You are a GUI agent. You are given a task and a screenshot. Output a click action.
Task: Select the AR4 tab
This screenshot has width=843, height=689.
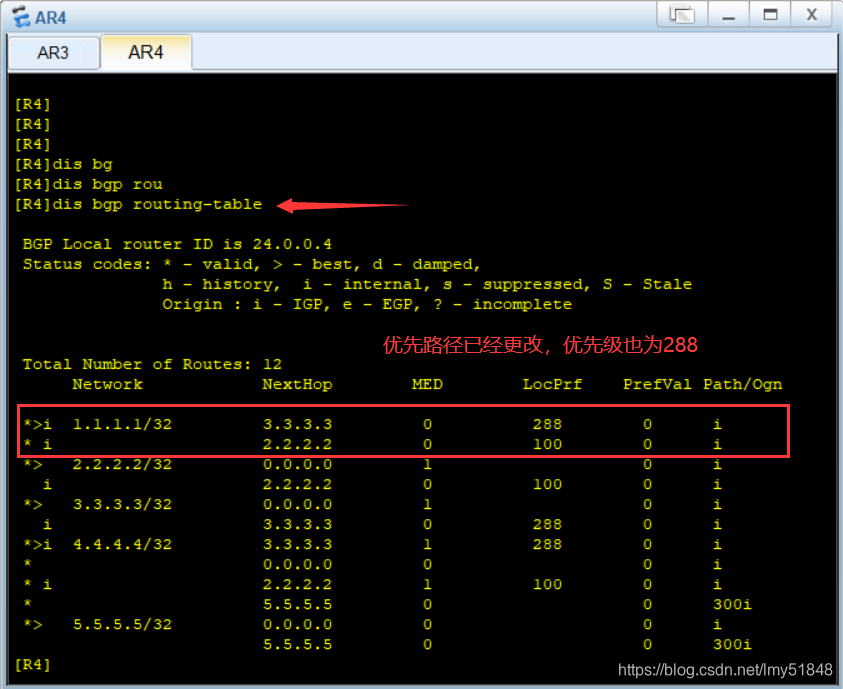tap(146, 52)
